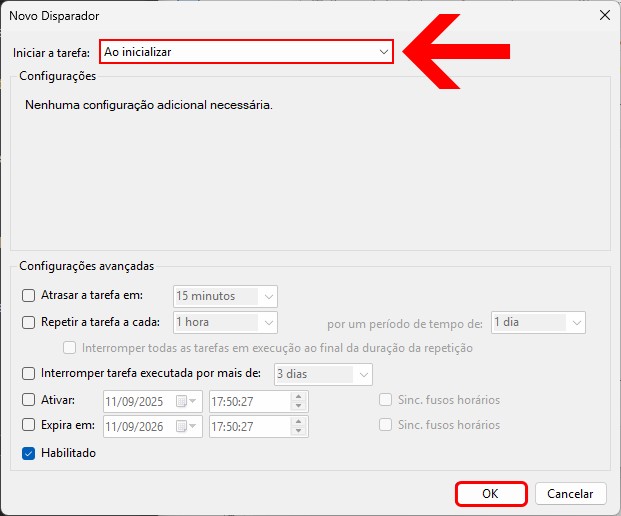Uncheck the 'Habilitado' checkbox
The width and height of the screenshot is (621, 516).
click(28, 453)
